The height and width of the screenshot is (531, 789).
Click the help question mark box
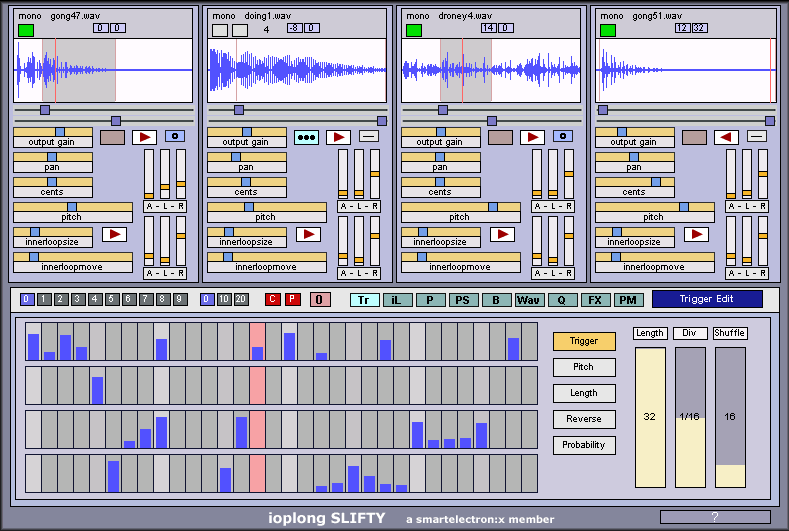point(714,517)
